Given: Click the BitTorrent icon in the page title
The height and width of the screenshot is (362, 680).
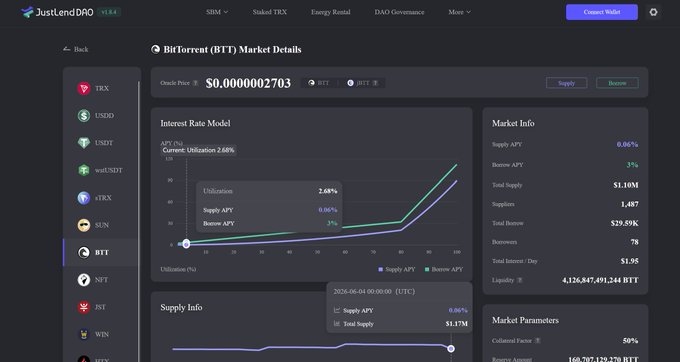Looking at the screenshot, I should tap(155, 49).
